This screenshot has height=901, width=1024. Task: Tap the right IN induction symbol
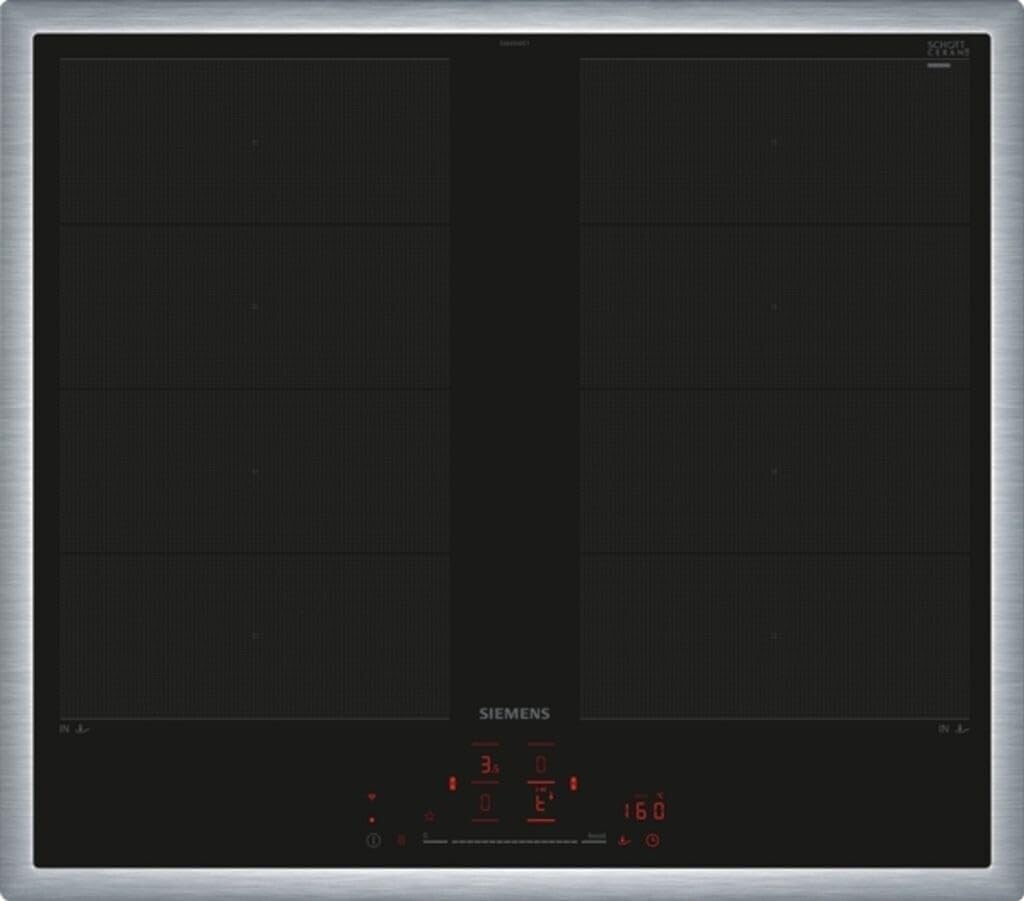point(953,729)
